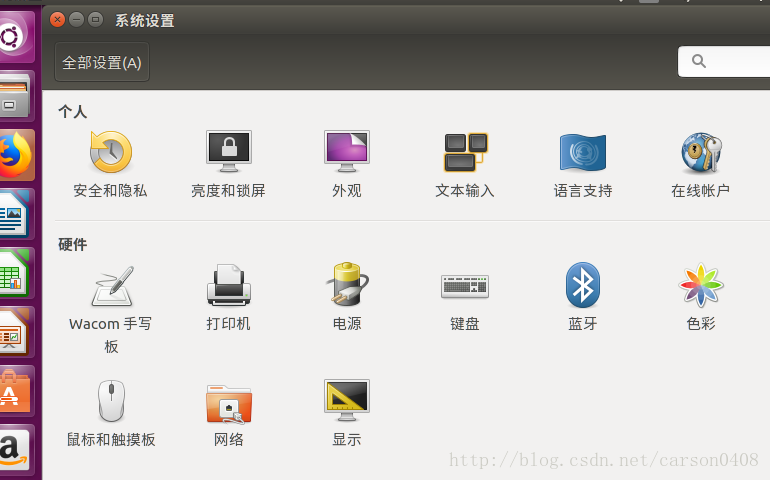Viewport: 770px width, 480px height.
Task: Launch LibreOffice Calc from the launcher
Action: (x=15, y=273)
